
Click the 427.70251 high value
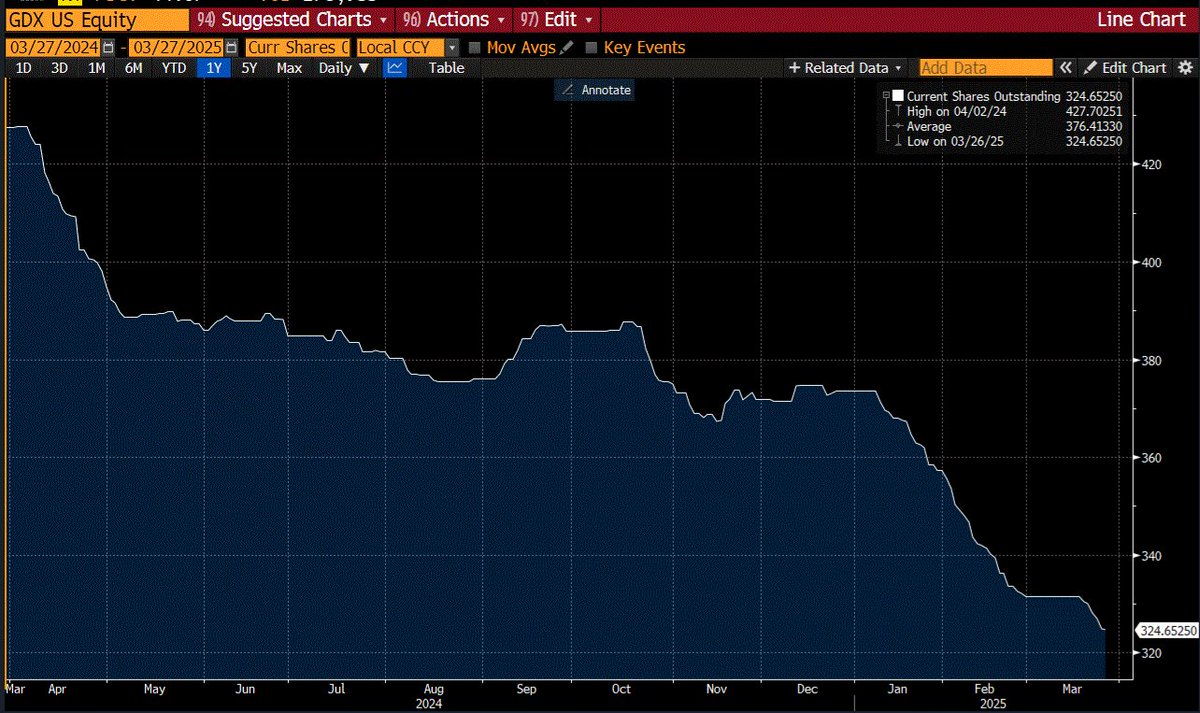[1095, 111]
